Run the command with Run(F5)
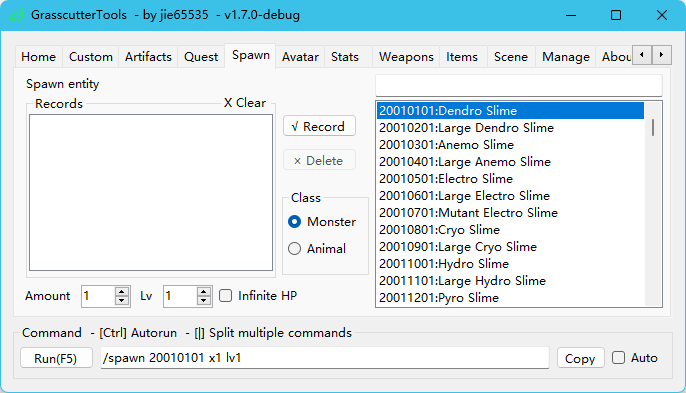 click(x=56, y=358)
